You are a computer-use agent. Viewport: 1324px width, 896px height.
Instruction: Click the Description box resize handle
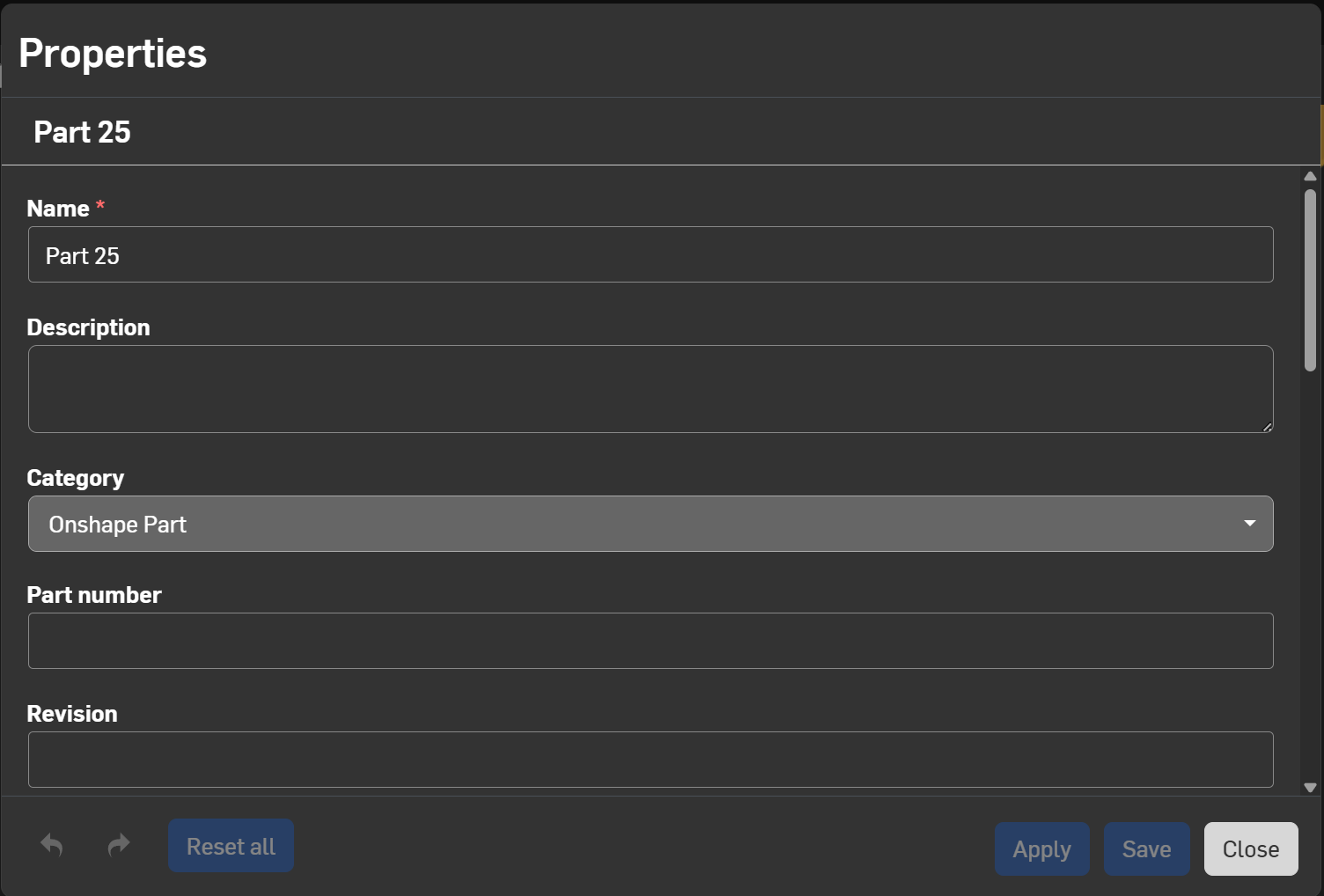tap(1267, 427)
